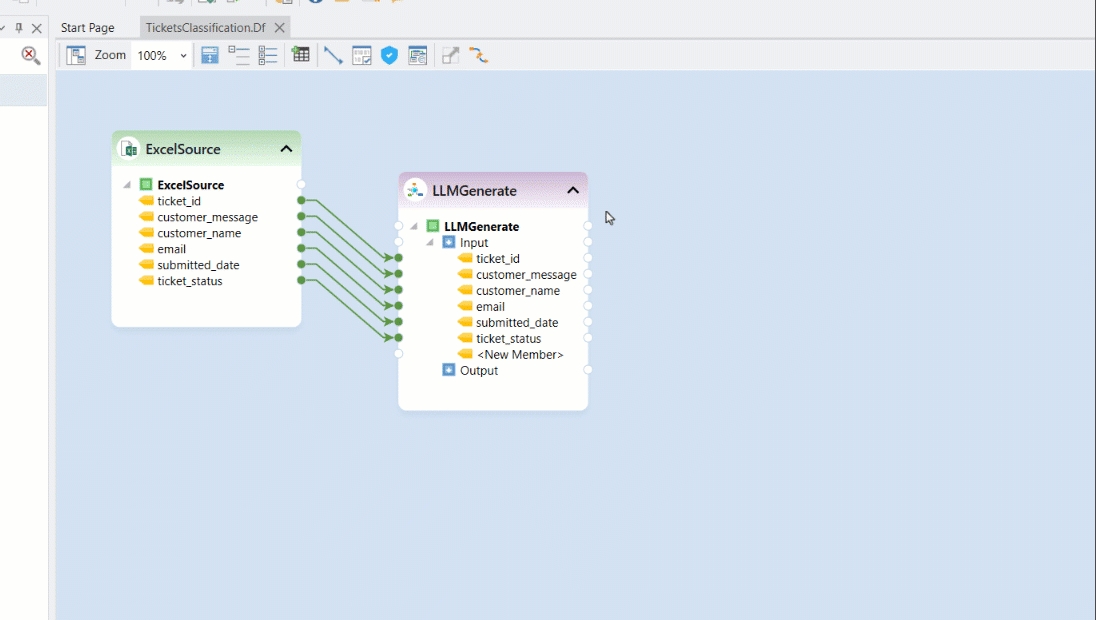Screen dimensions: 1096x620
Task: Collapse the Input node in LLMGenerate tree
Action: [430, 243]
